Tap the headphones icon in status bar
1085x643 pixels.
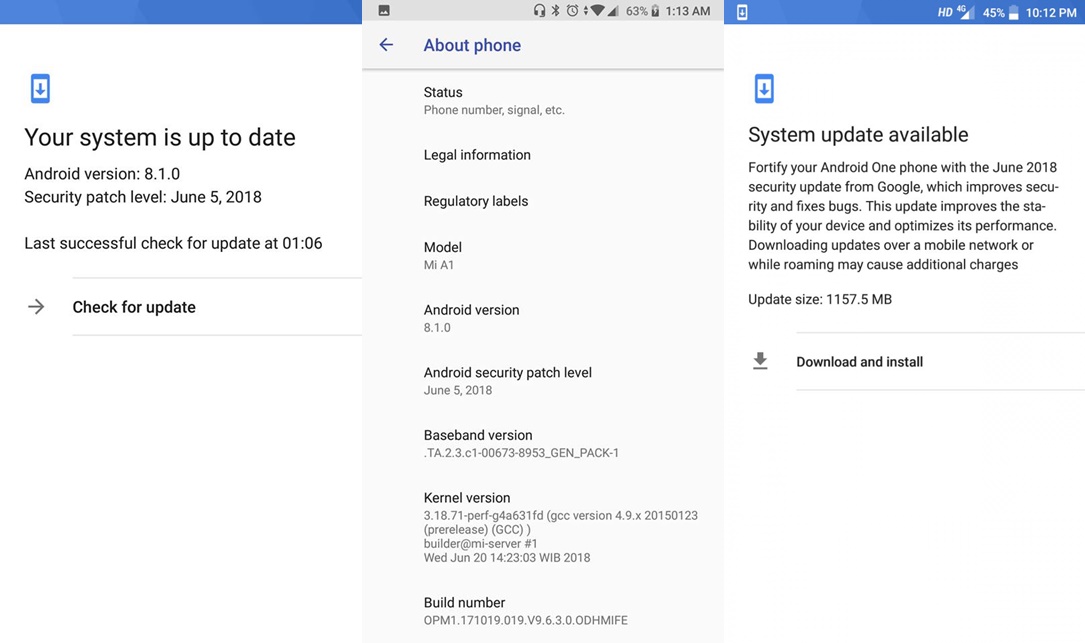click(x=539, y=11)
